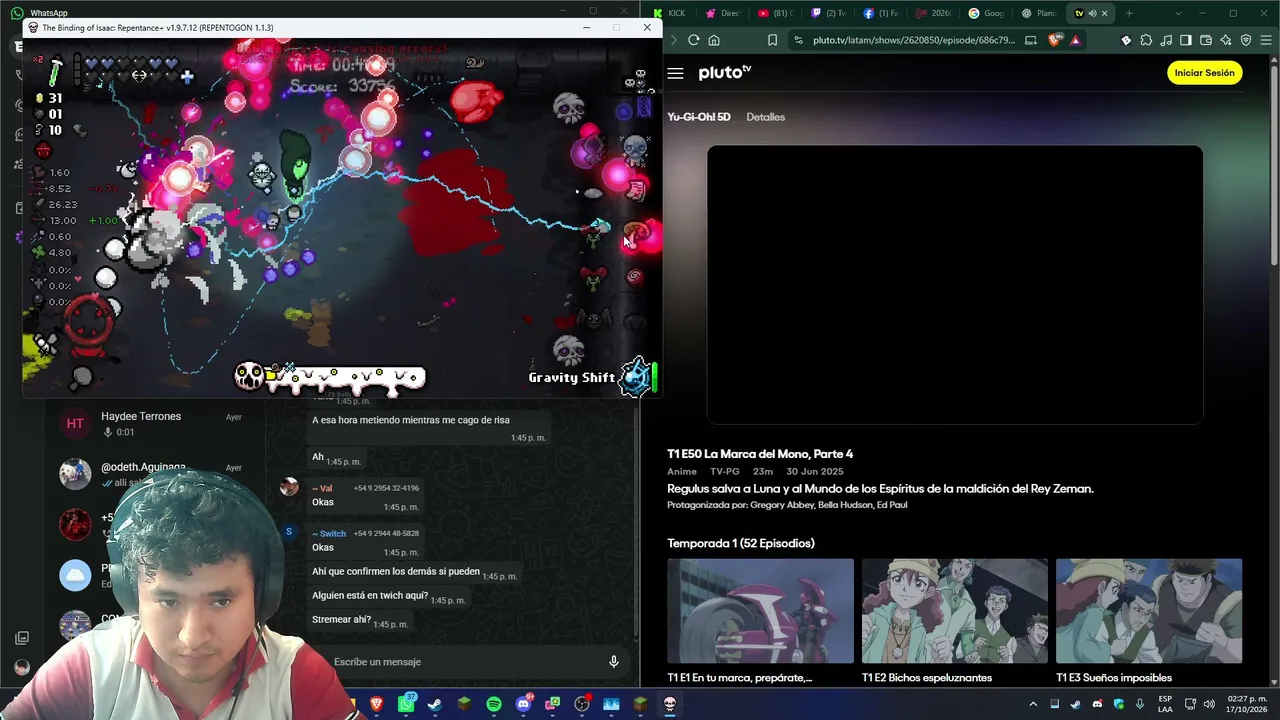Mute the Pluto TV tab audio
Image resolution: width=1280 pixels, height=720 pixels.
click(1092, 13)
